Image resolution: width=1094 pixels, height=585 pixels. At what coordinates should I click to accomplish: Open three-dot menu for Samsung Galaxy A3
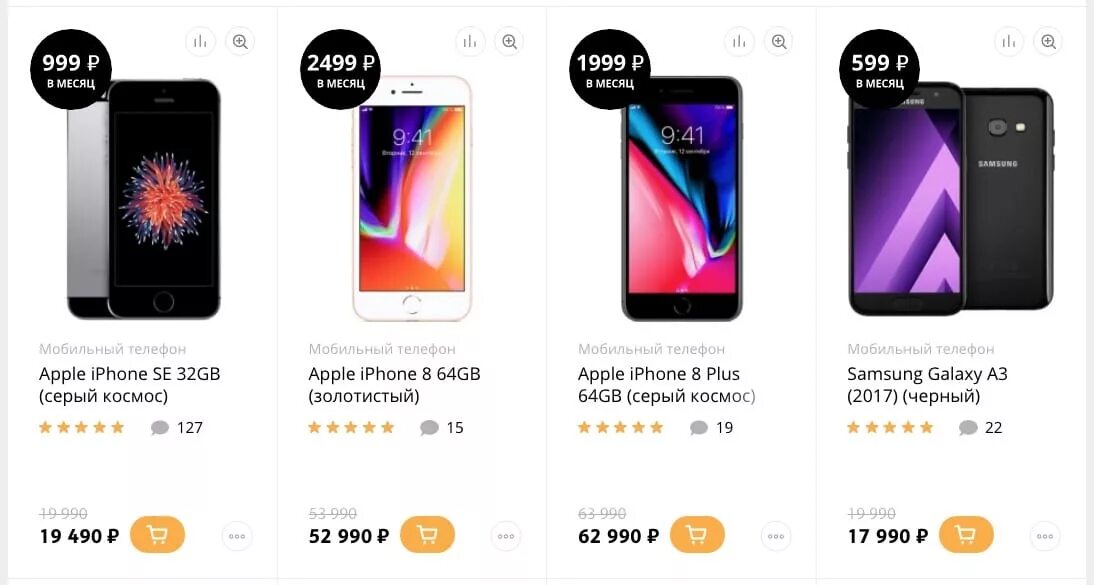pos(1045,536)
